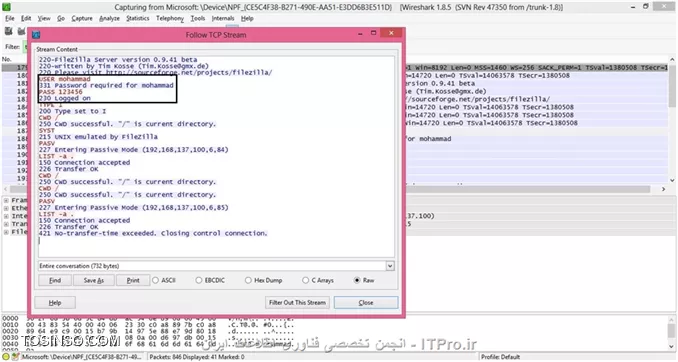Image resolution: width=678 pixels, height=362 pixels.
Task: Click the interfaces list toolbar icon
Action: pos(8,31)
